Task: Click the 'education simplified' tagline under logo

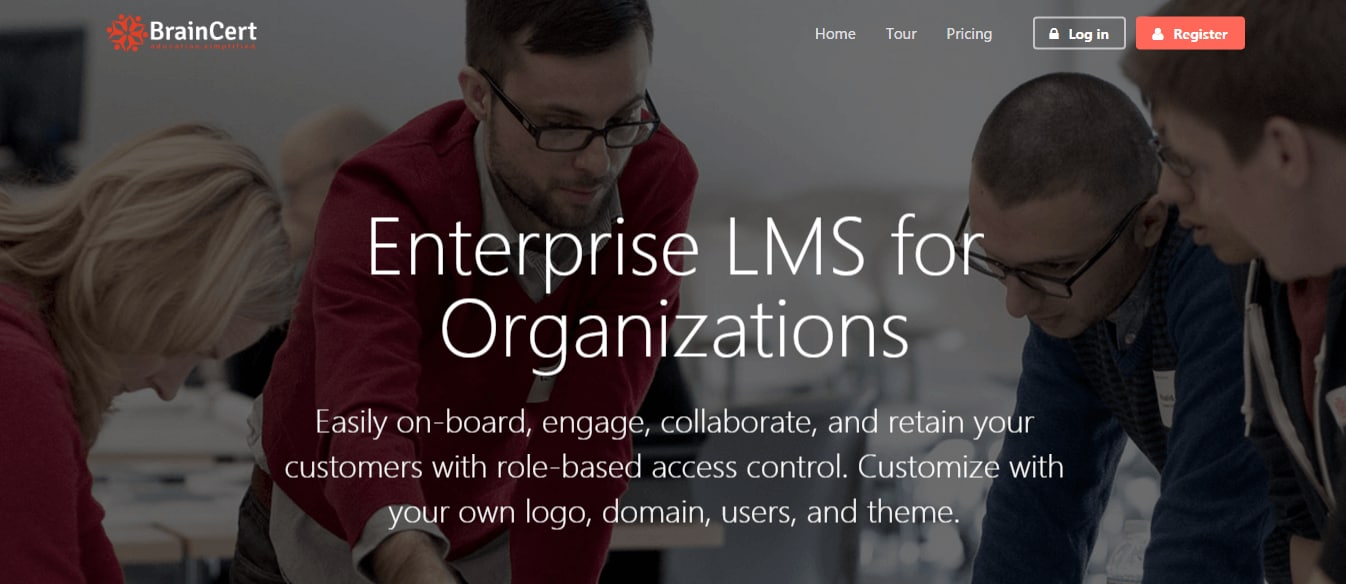Action: coord(203,47)
